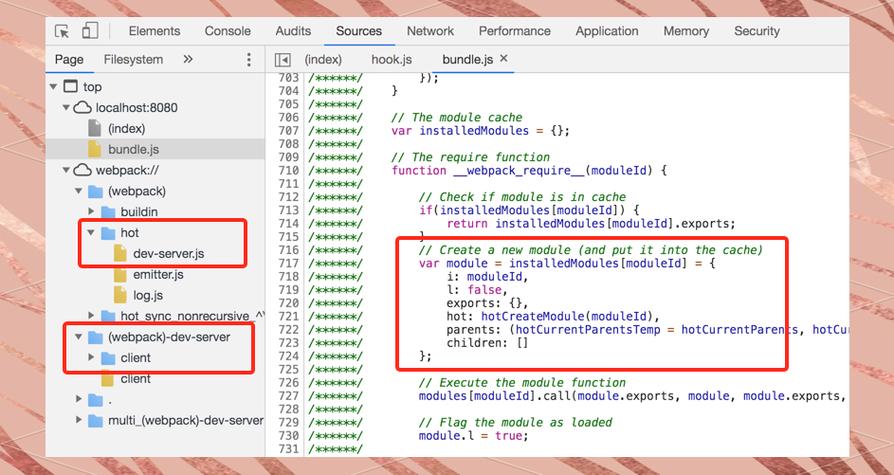This screenshot has width=894, height=475.
Task: Click the dev-server.js yellow file icon
Action: click(120, 253)
